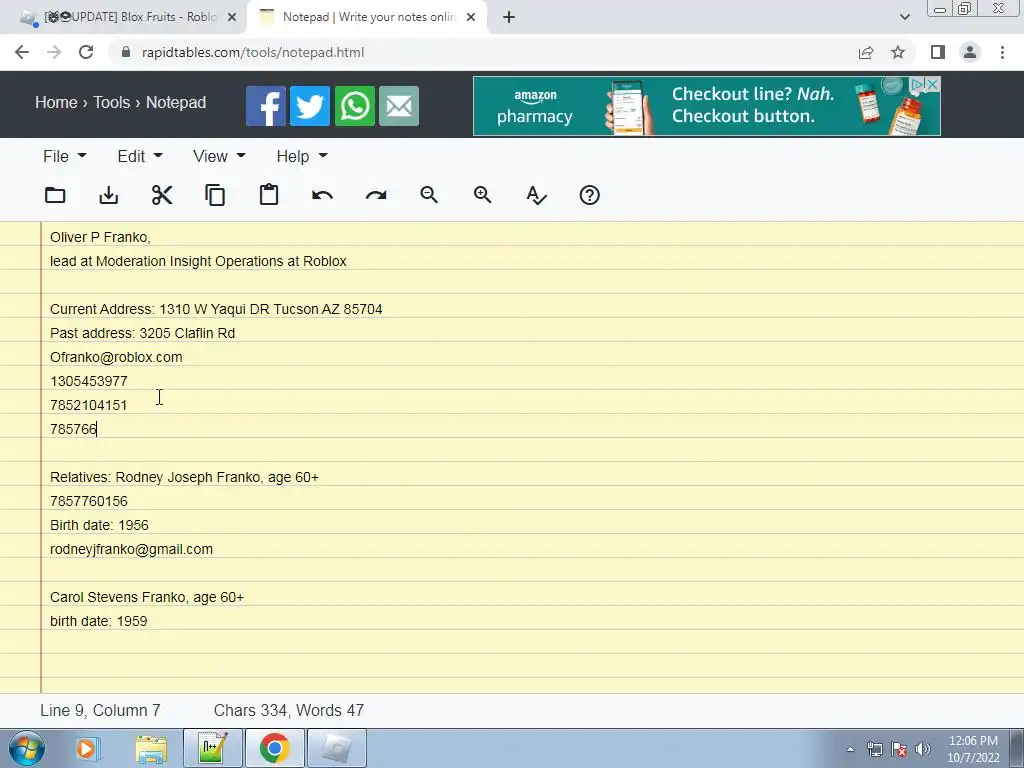Open the View dropdown menu
Image resolution: width=1024 pixels, height=768 pixels.
[219, 156]
